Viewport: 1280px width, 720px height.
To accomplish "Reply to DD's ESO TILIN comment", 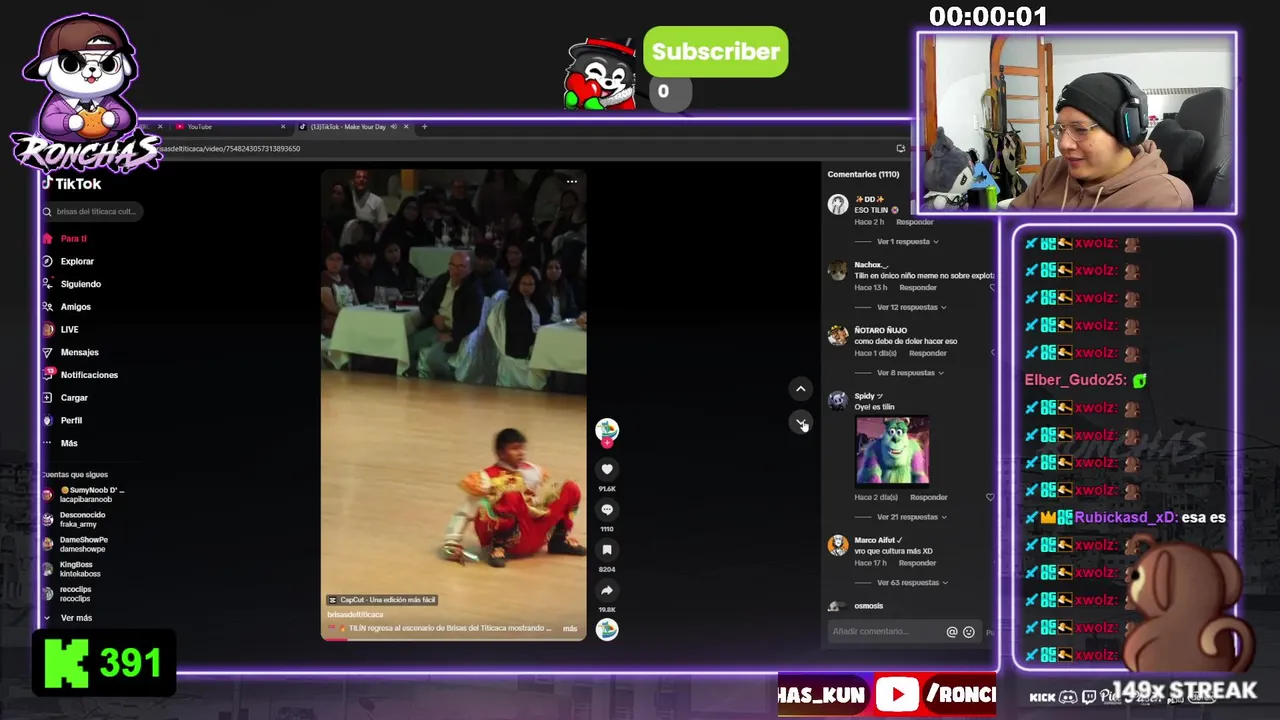I will [x=914, y=222].
